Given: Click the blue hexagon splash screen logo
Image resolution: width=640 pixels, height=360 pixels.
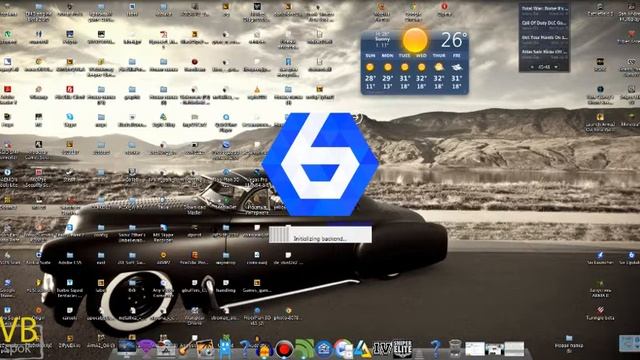Looking at the screenshot, I should [x=320, y=164].
